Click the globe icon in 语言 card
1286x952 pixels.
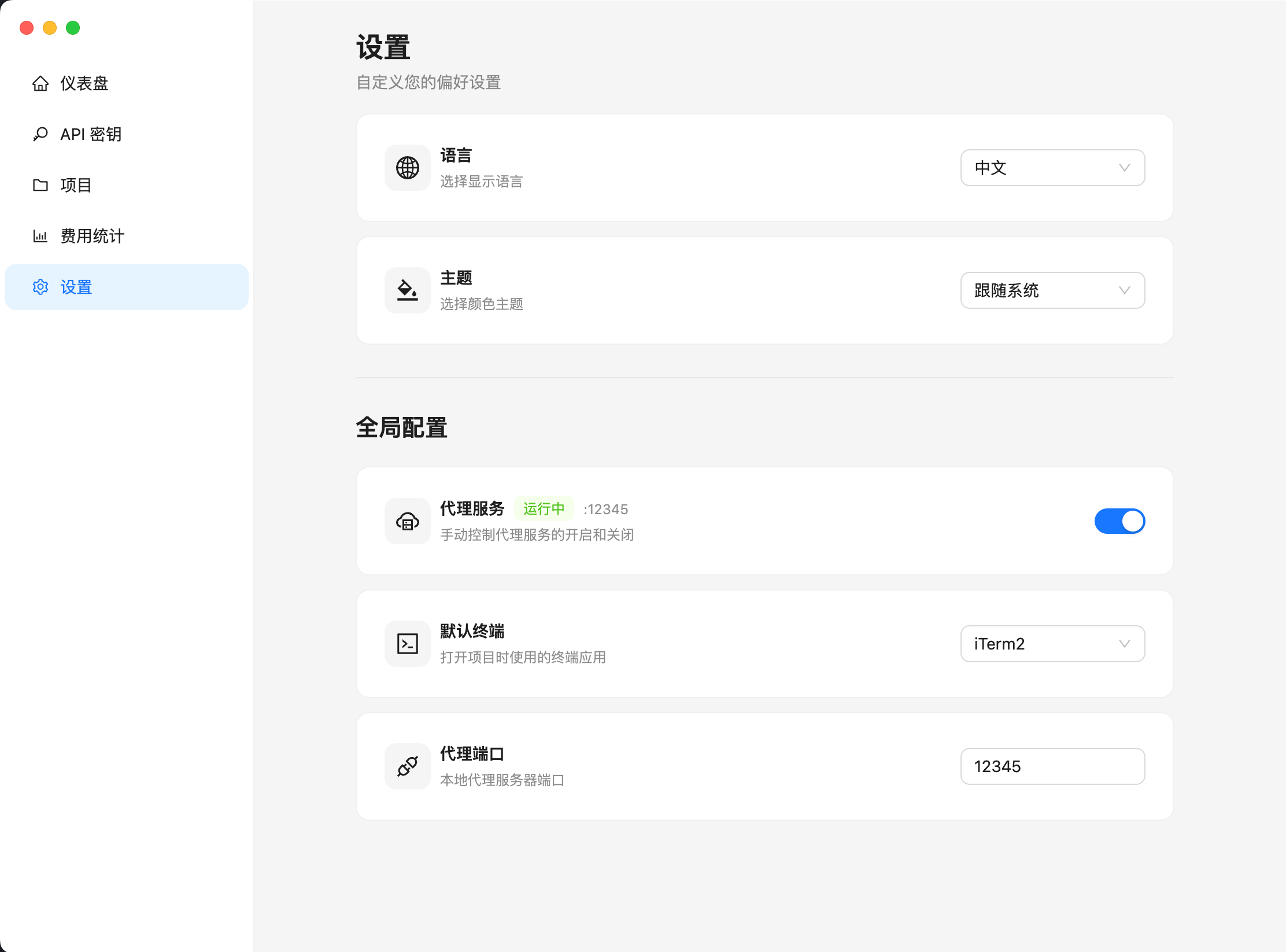click(x=408, y=168)
